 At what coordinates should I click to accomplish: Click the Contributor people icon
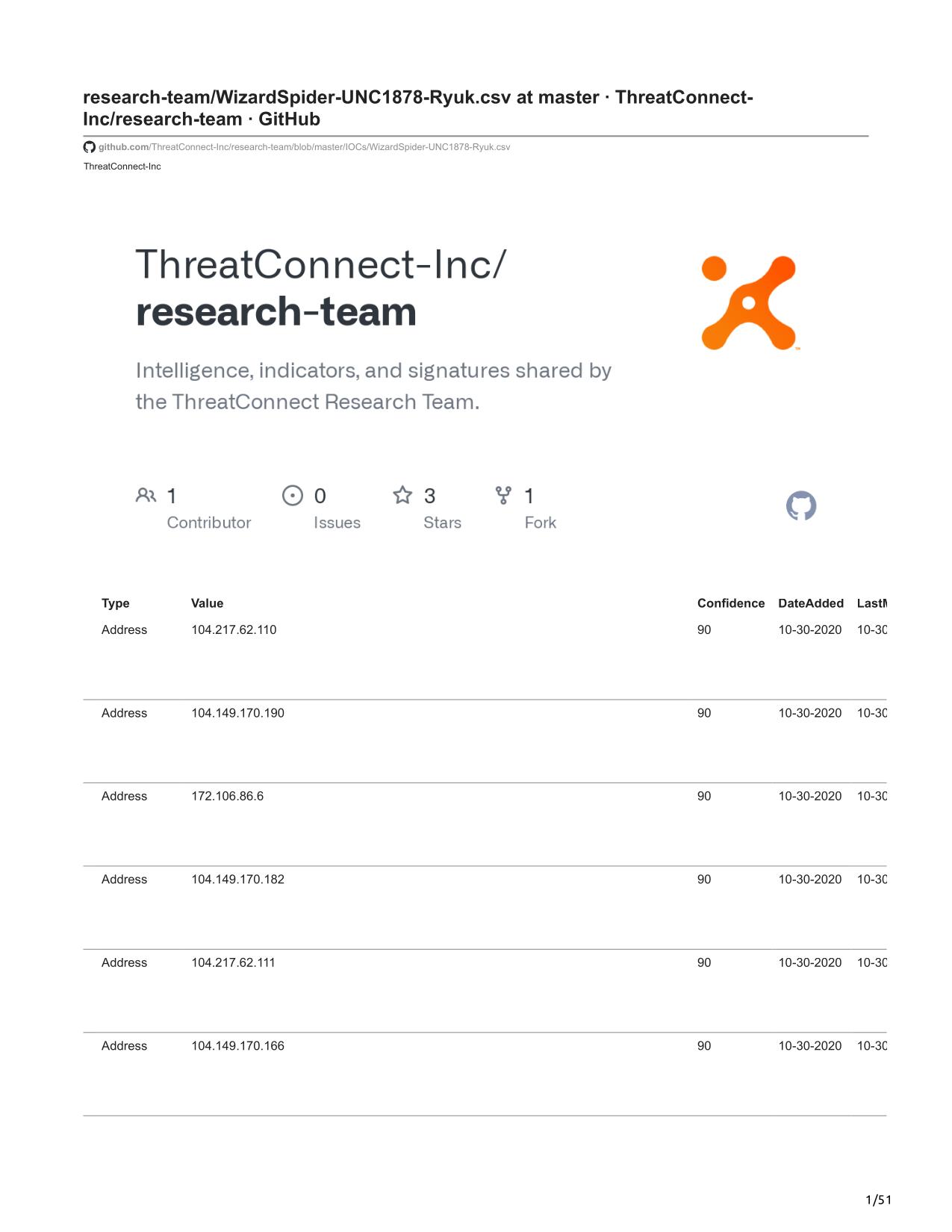click(146, 495)
